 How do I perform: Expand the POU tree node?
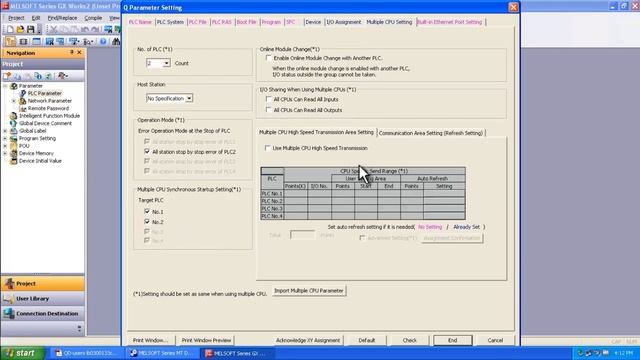click(5, 146)
